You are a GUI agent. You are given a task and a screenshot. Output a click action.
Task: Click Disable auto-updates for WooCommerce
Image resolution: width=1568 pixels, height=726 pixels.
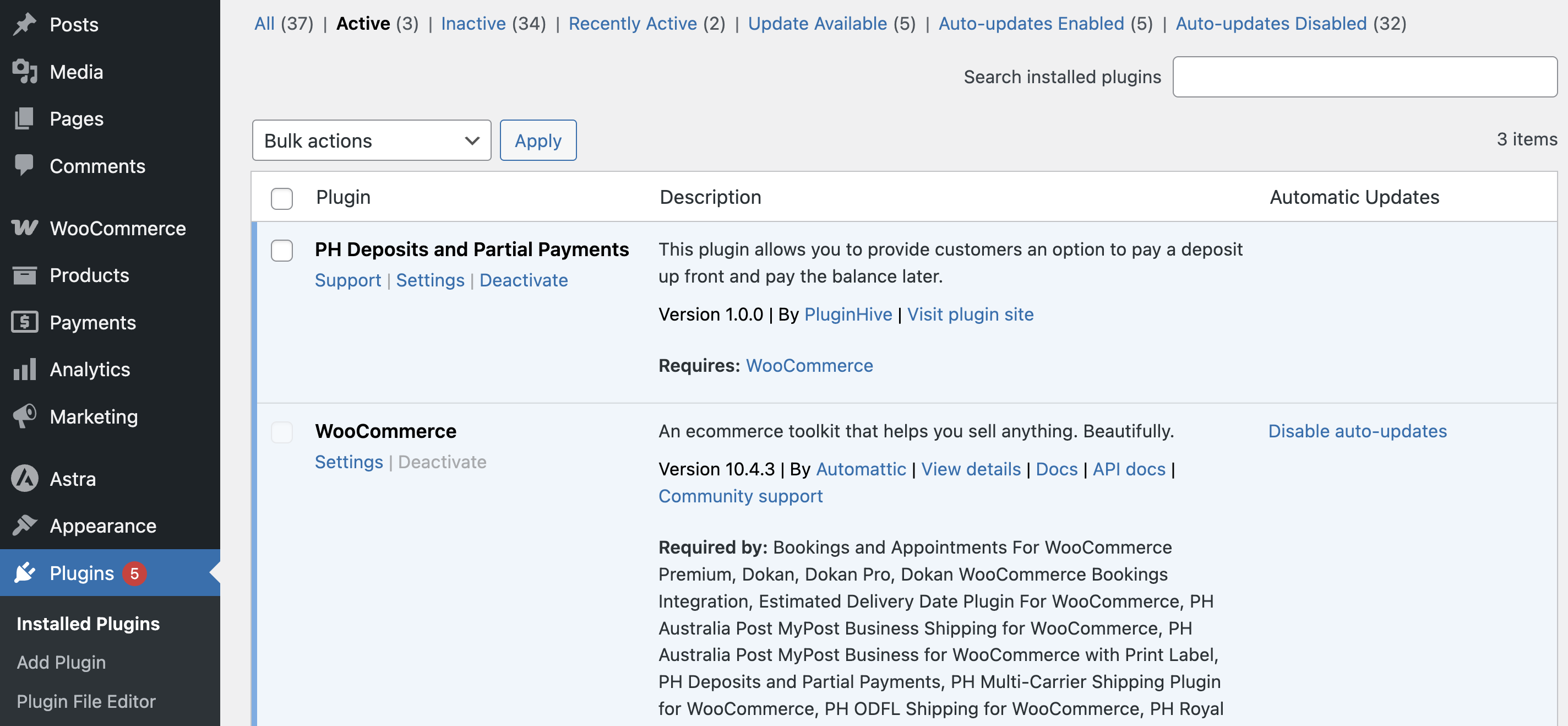click(x=1357, y=431)
